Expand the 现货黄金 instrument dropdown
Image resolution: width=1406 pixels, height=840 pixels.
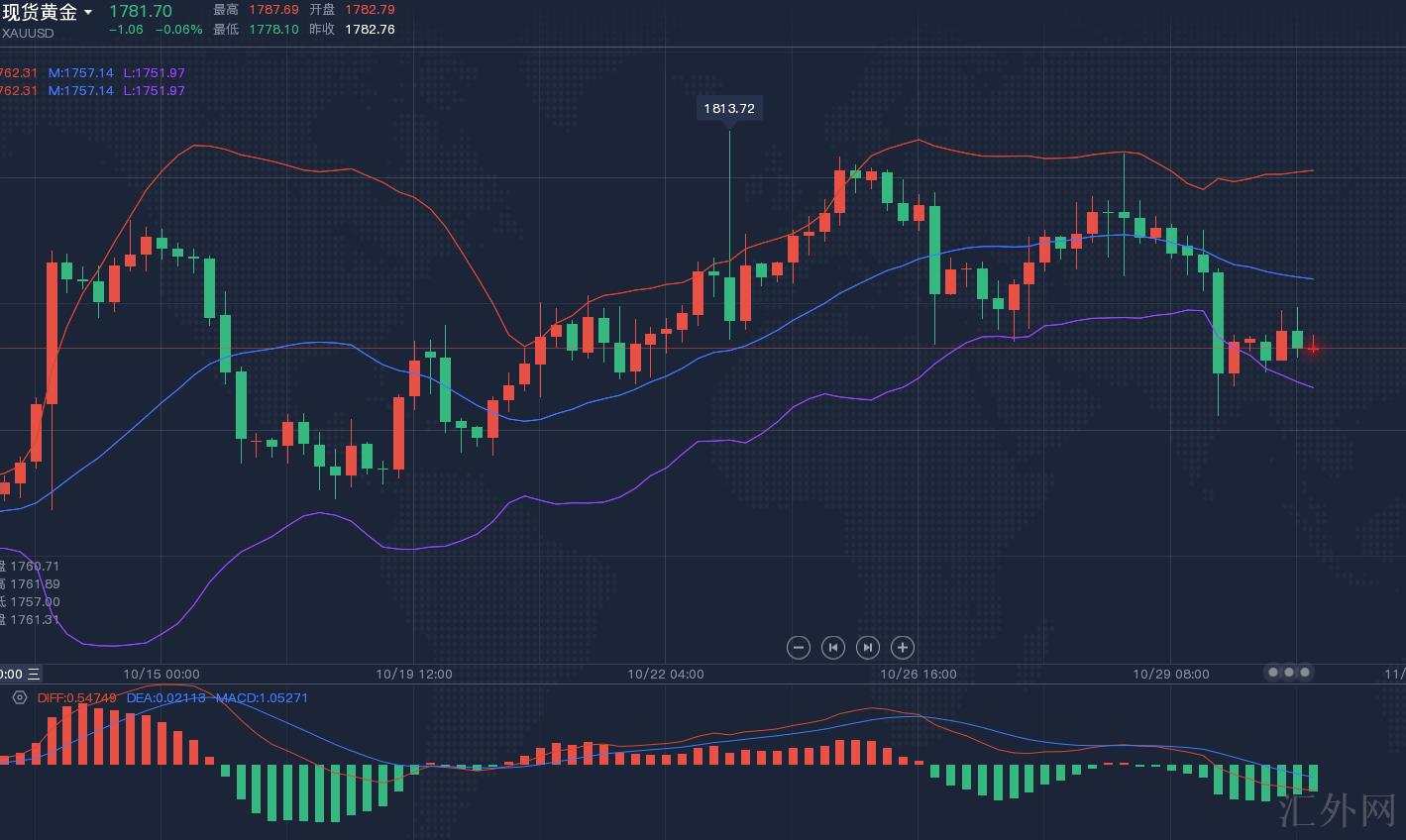(88, 13)
